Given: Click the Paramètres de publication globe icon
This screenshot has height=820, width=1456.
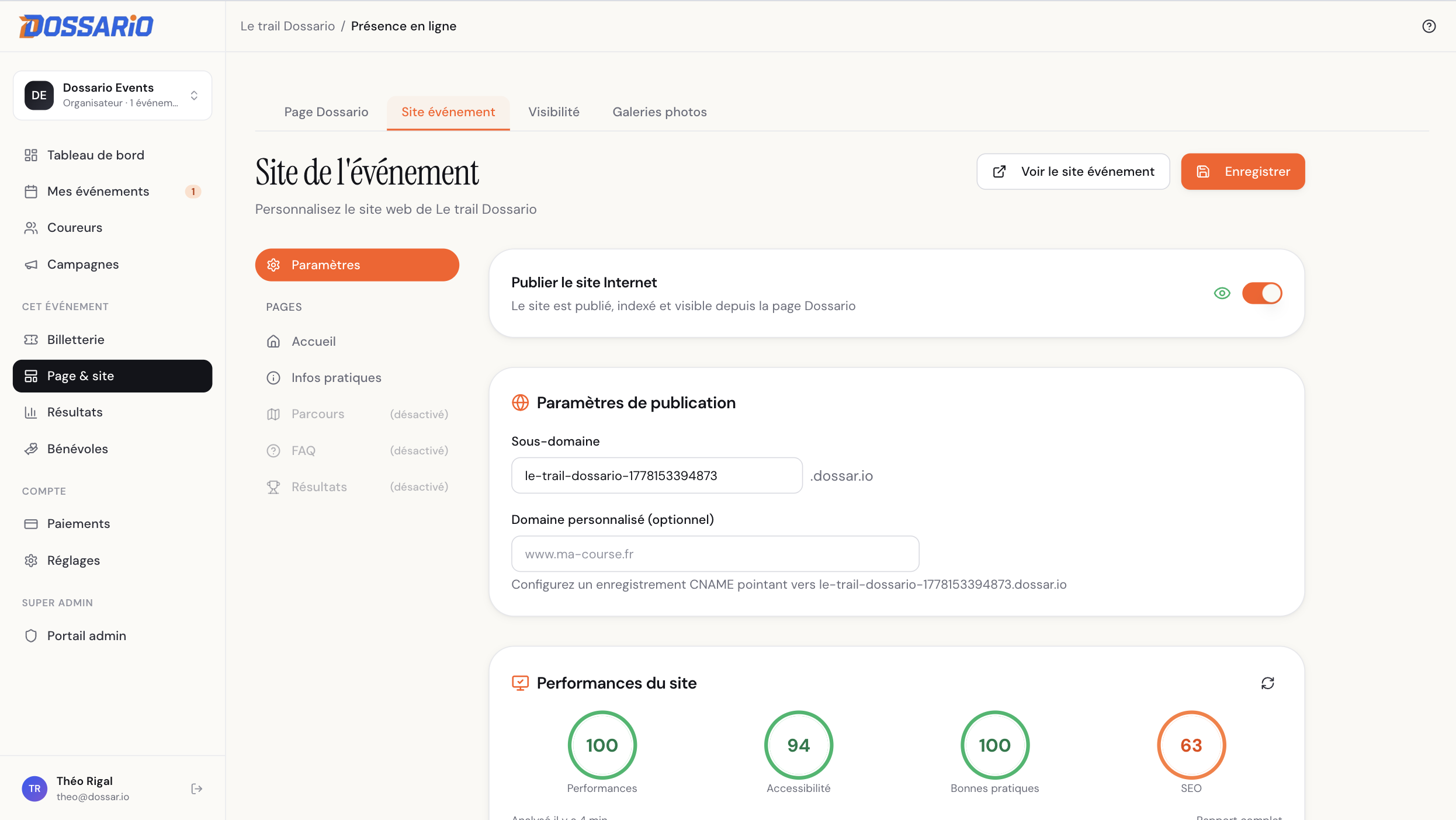Looking at the screenshot, I should [x=520, y=403].
